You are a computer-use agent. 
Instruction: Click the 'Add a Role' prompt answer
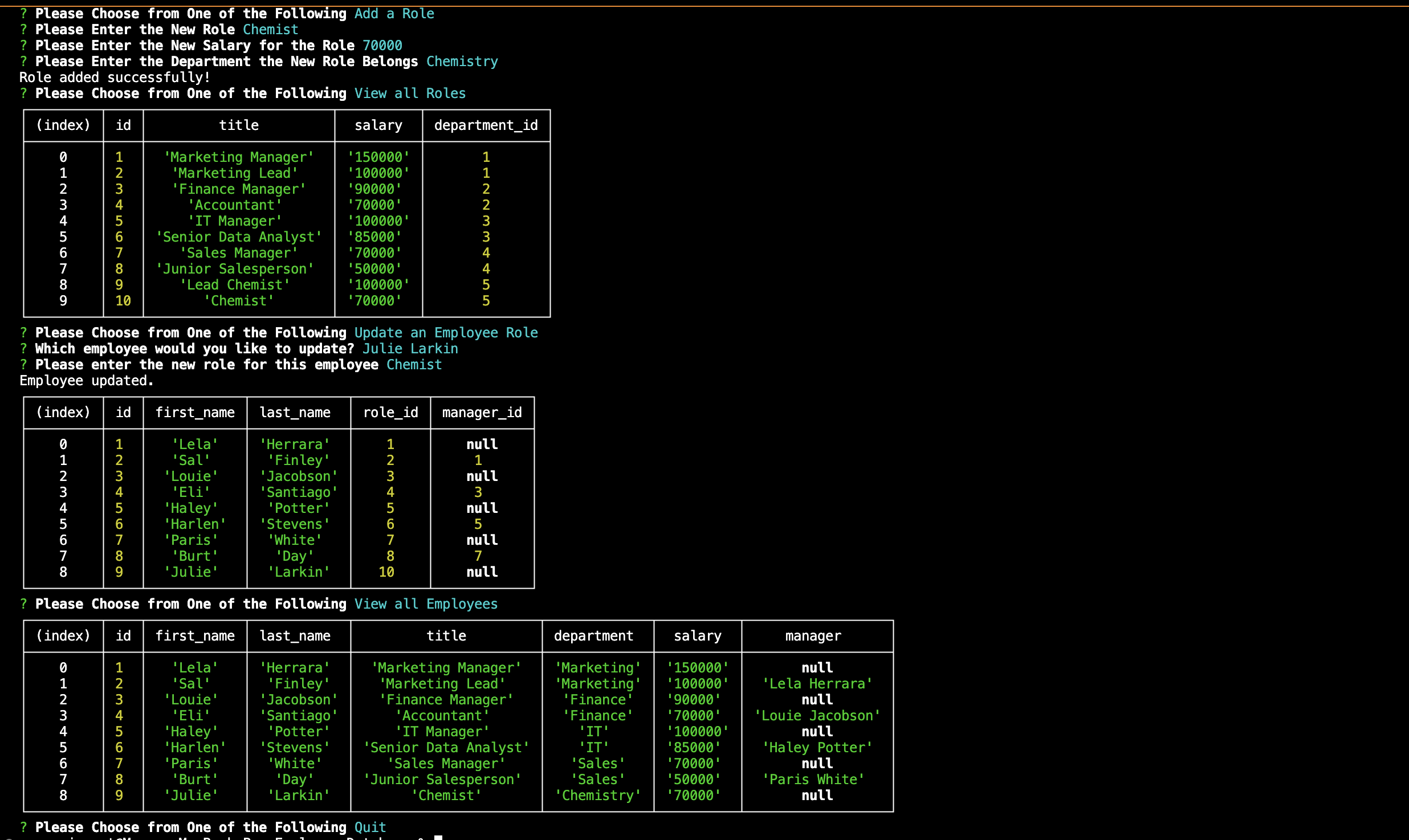[x=394, y=14]
